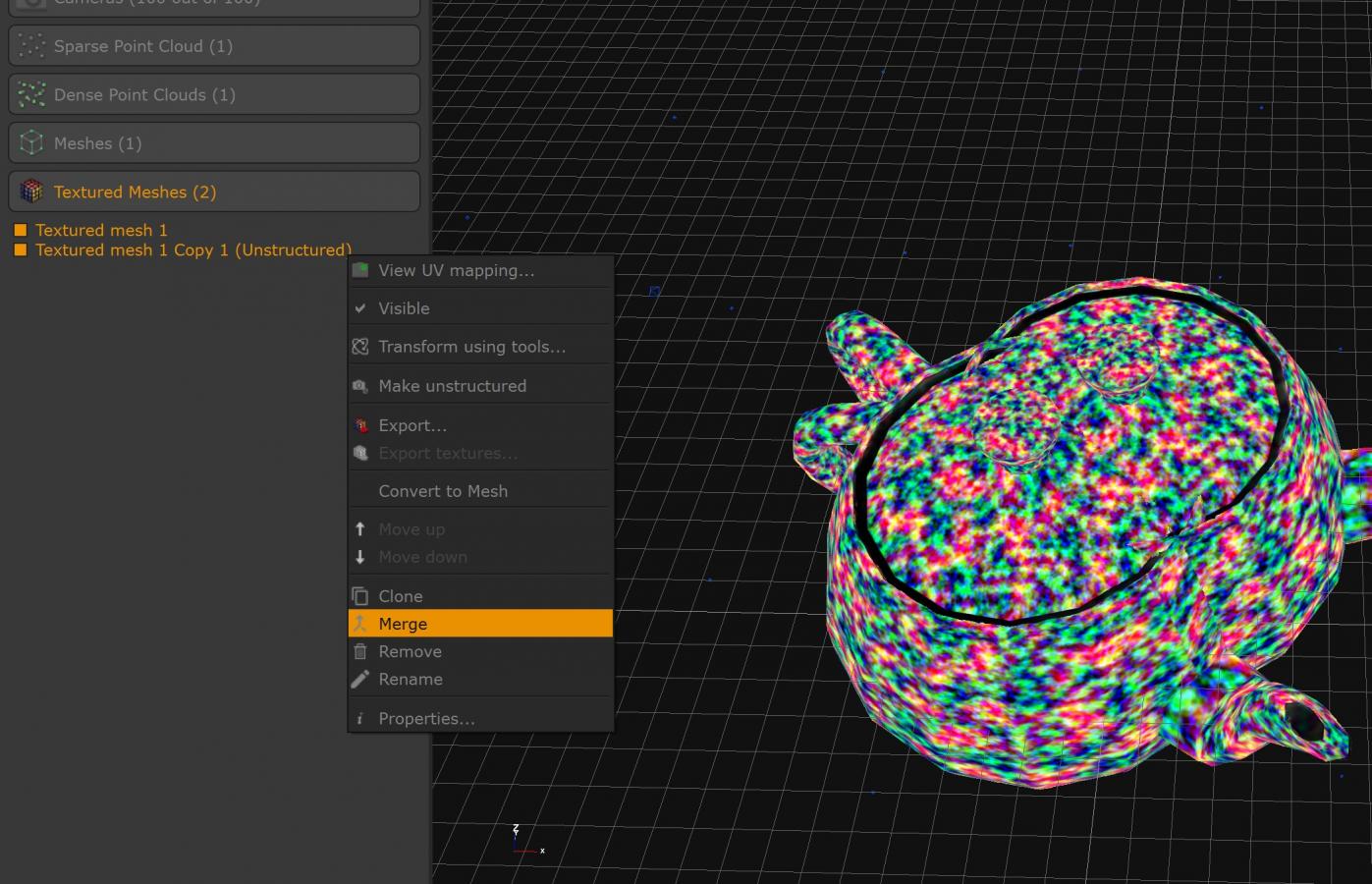Click the Transform using tools icon
This screenshot has width=1372, height=884.
(360, 347)
